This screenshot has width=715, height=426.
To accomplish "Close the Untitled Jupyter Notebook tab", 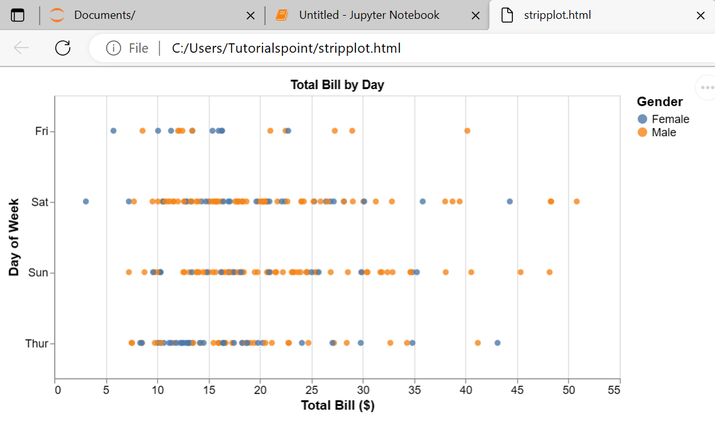I will pos(474,16).
